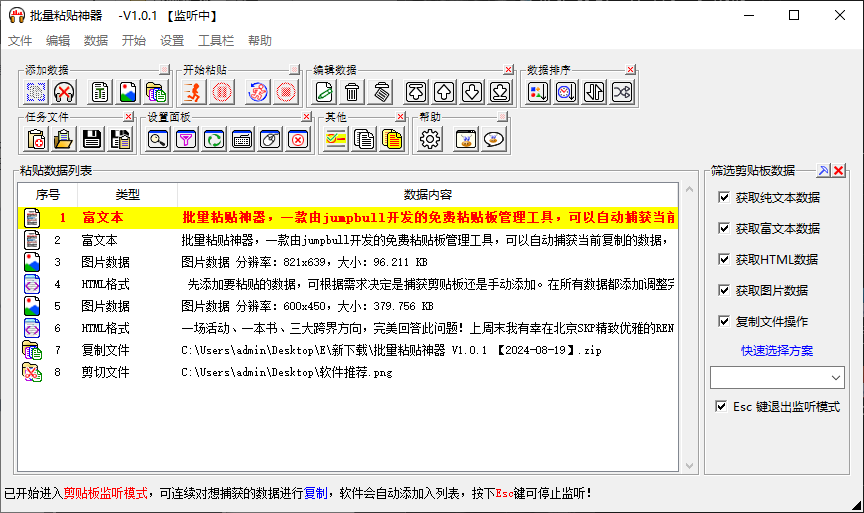This screenshot has width=864, height=513.
Task: Start pasting with running man icon
Action: pyautogui.click(x=194, y=92)
